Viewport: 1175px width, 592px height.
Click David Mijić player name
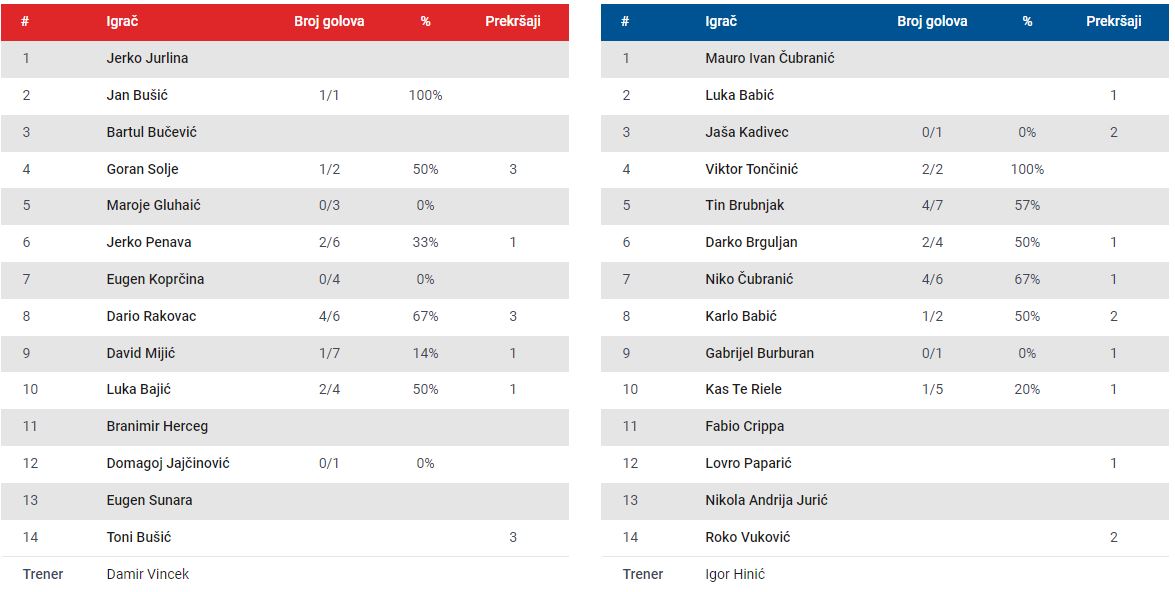coord(140,353)
